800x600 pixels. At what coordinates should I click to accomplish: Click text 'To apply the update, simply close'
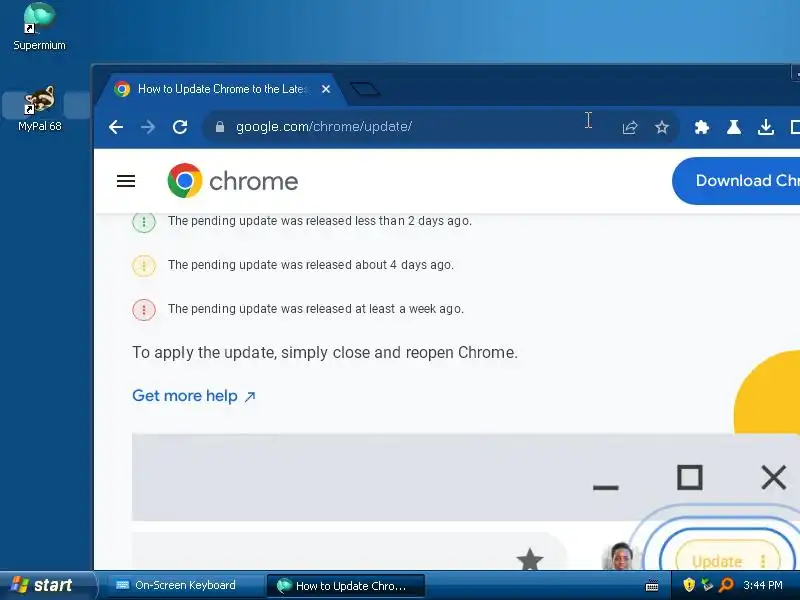click(252, 353)
